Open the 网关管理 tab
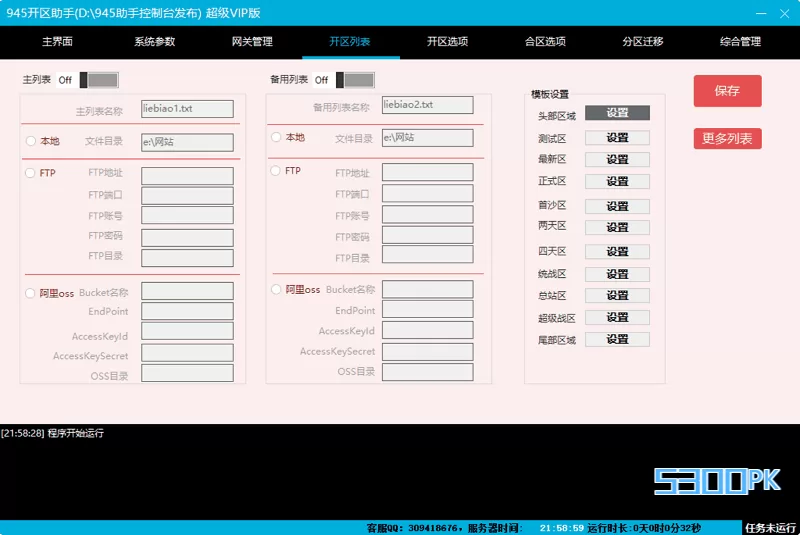This screenshot has width=800, height=535. [x=252, y=41]
